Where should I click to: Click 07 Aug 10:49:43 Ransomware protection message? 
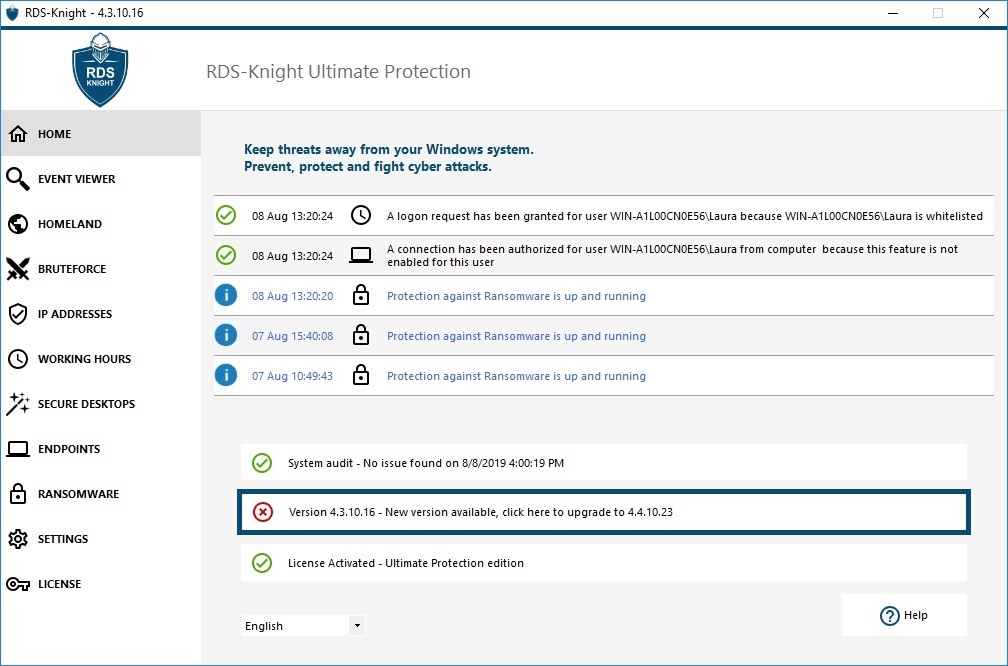pos(516,376)
